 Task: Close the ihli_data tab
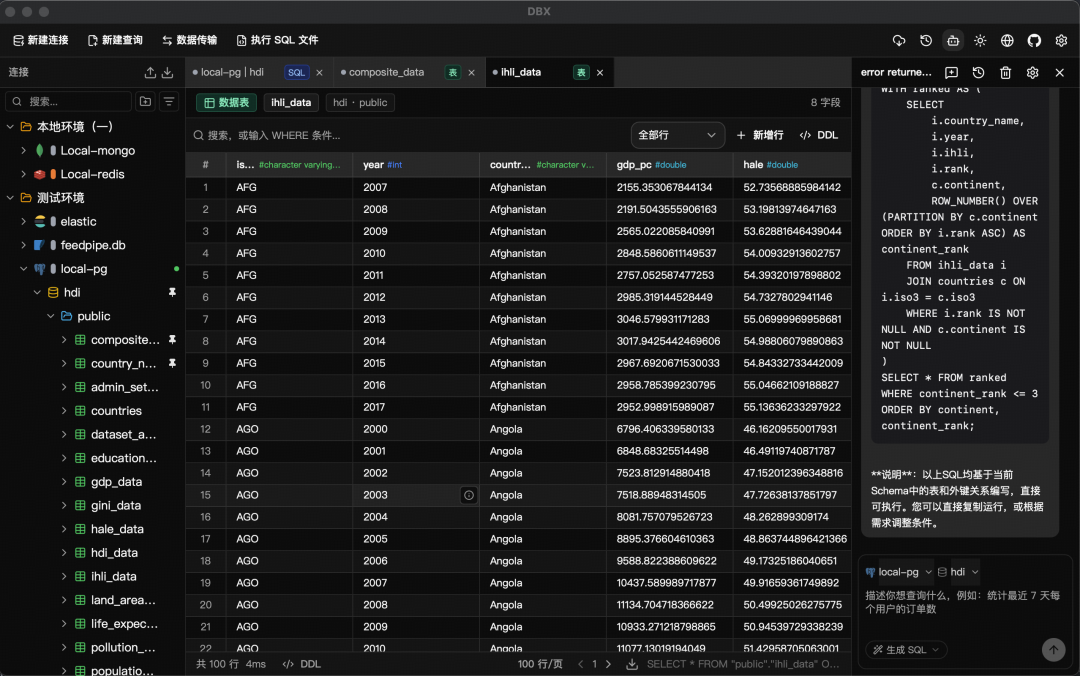(x=600, y=72)
